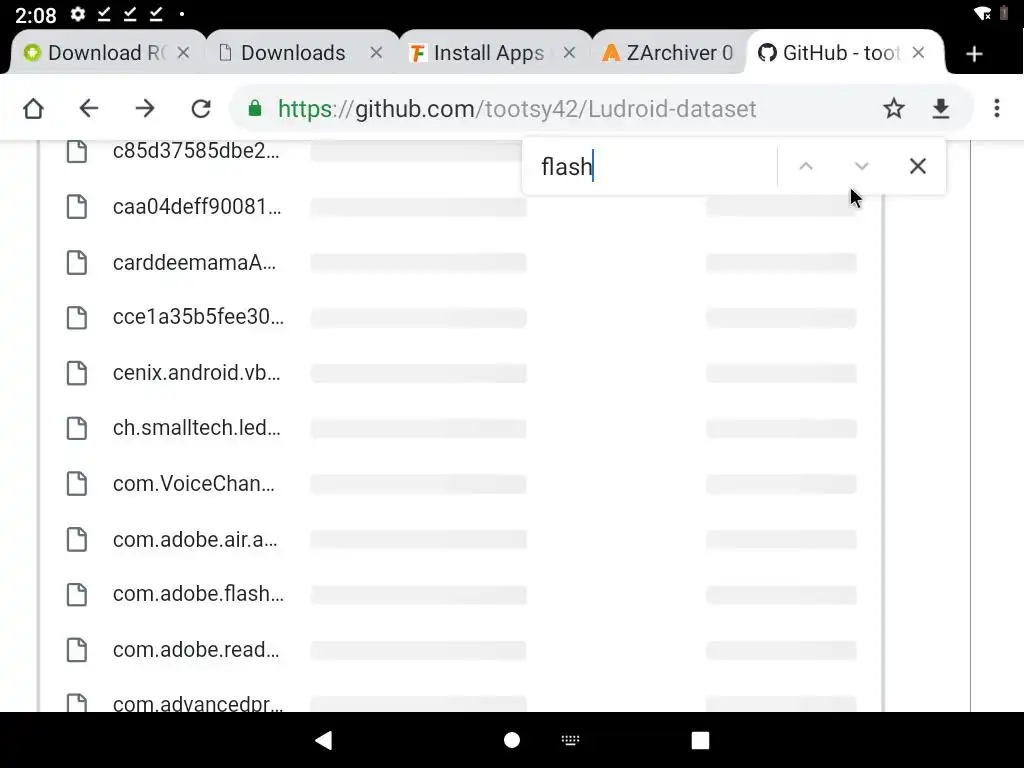Open file com.advancedpr...
Viewport: 1024px width, 768px height.
[198, 704]
